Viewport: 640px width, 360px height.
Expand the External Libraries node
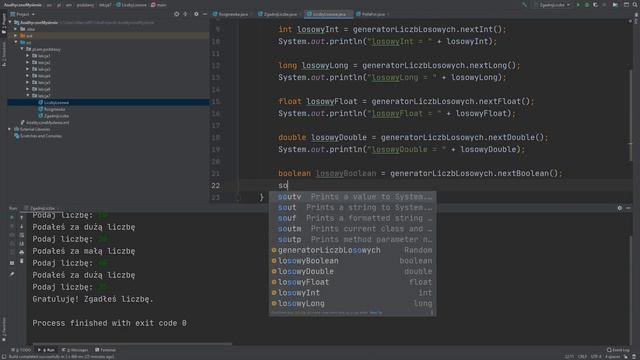[x=9, y=129]
